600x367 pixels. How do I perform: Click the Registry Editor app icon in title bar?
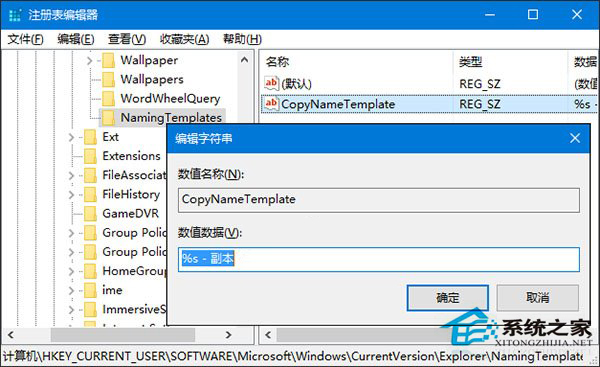(x=15, y=15)
